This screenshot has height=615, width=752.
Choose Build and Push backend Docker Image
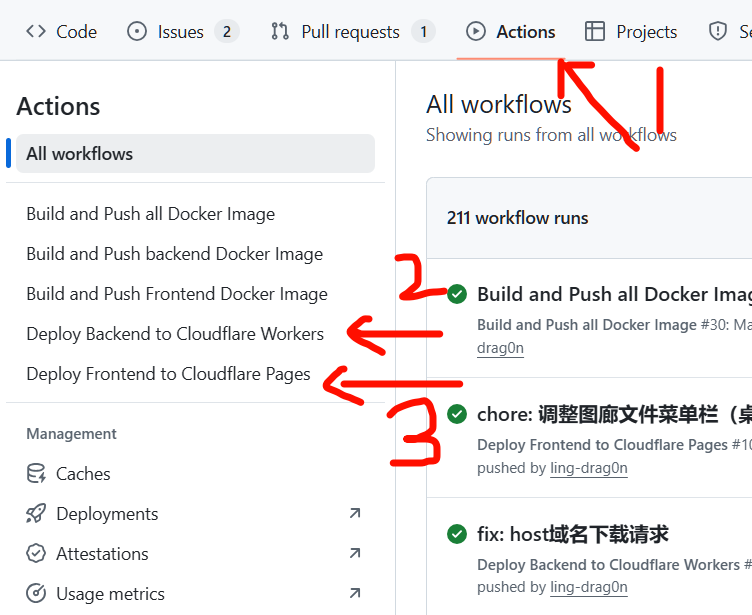tap(174, 254)
